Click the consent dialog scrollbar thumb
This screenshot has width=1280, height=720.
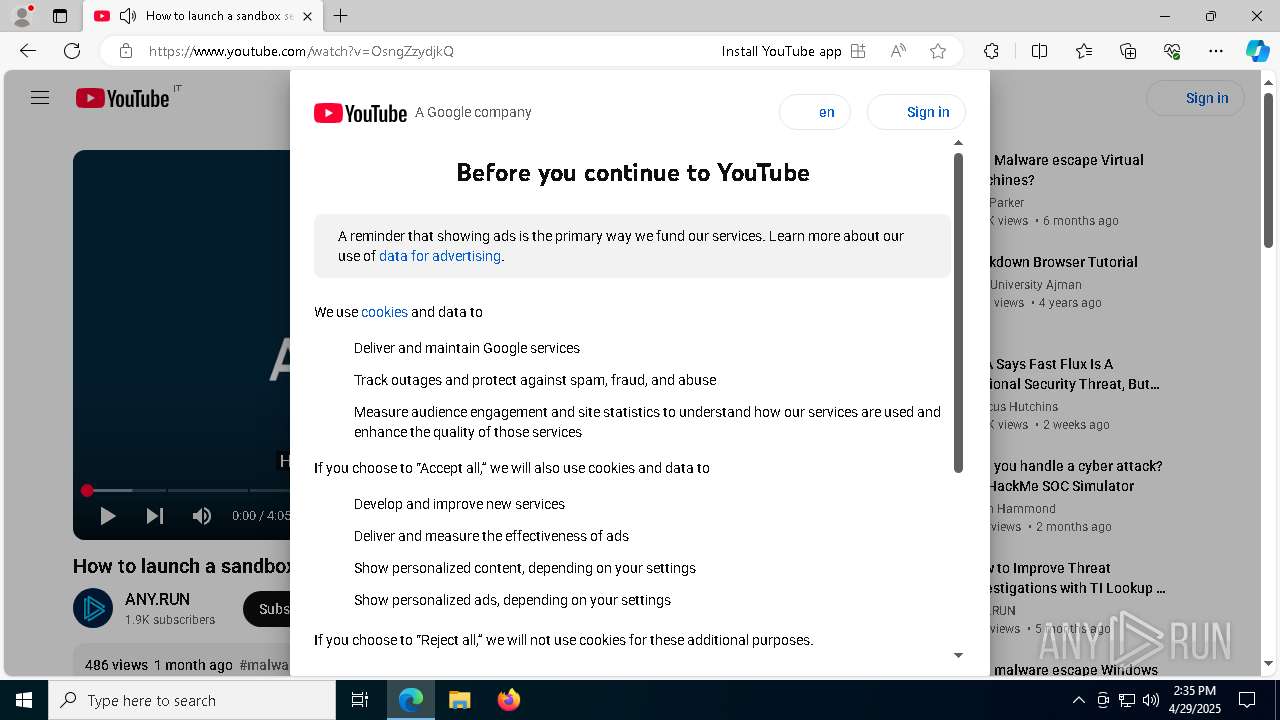(x=958, y=312)
